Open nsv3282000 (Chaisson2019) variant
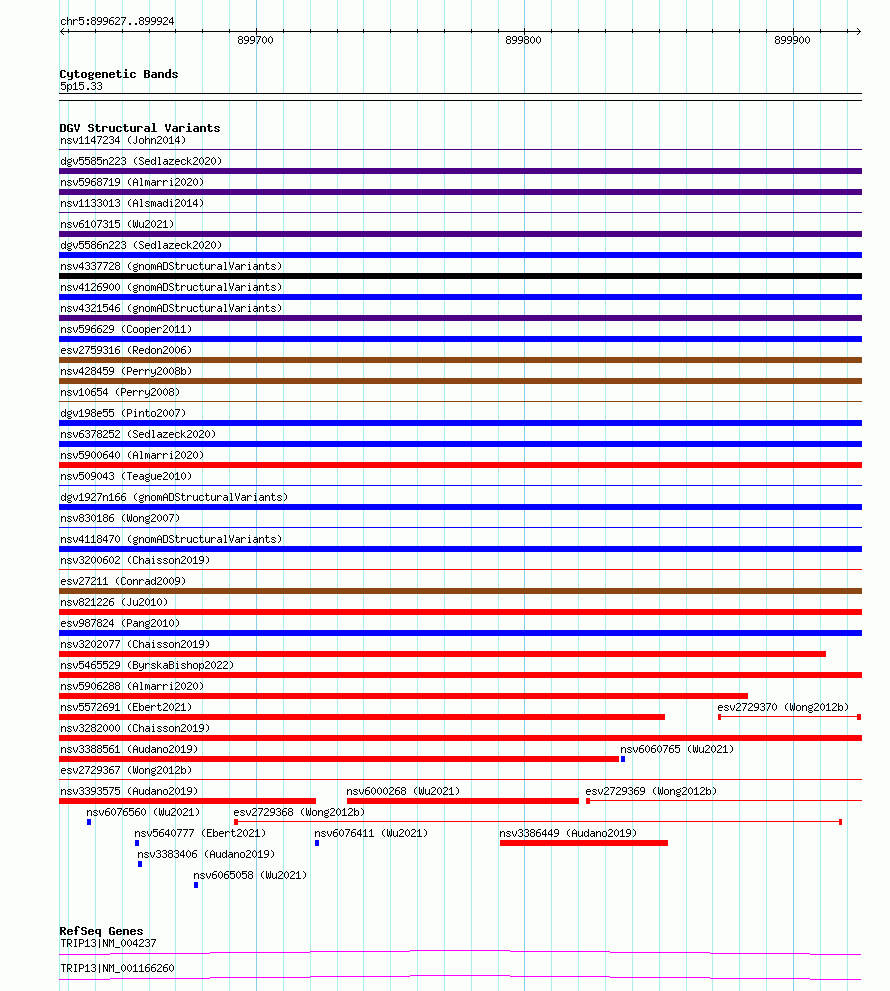Viewport: 890px width, 991px height. (x=135, y=728)
